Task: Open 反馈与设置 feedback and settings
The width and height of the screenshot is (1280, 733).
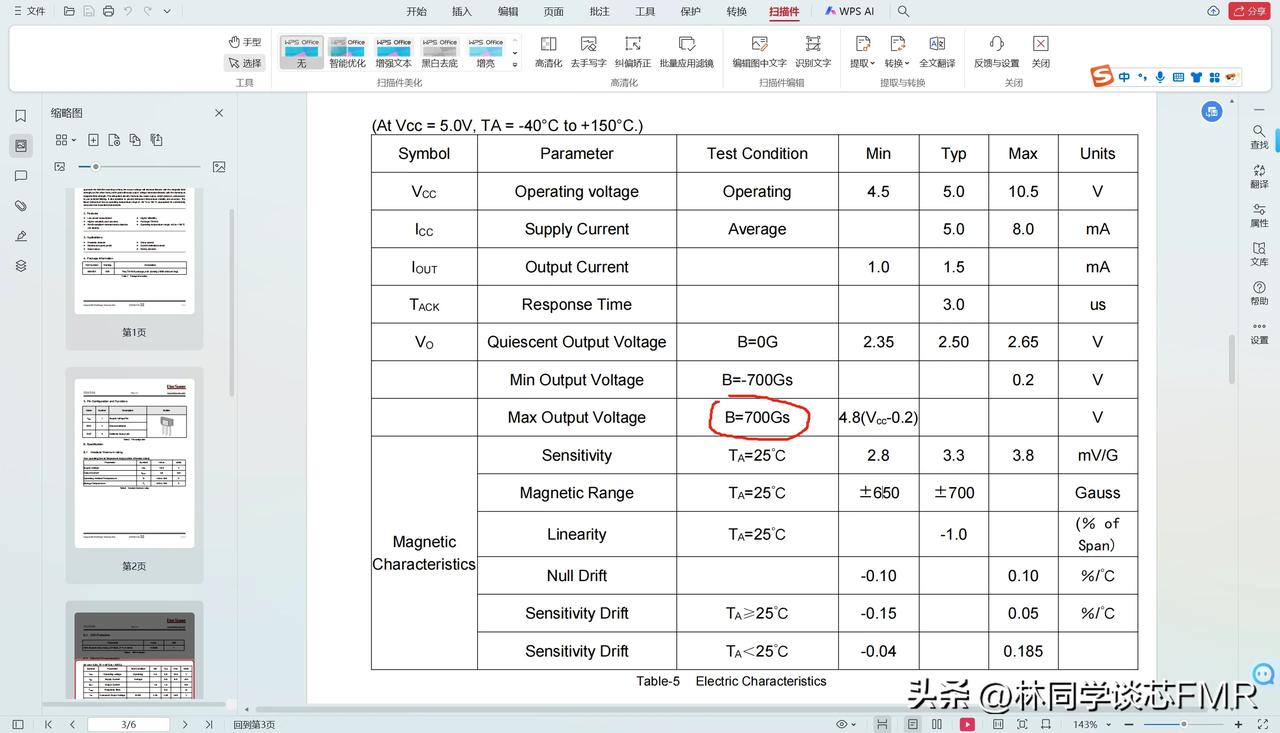Action: coord(996,51)
